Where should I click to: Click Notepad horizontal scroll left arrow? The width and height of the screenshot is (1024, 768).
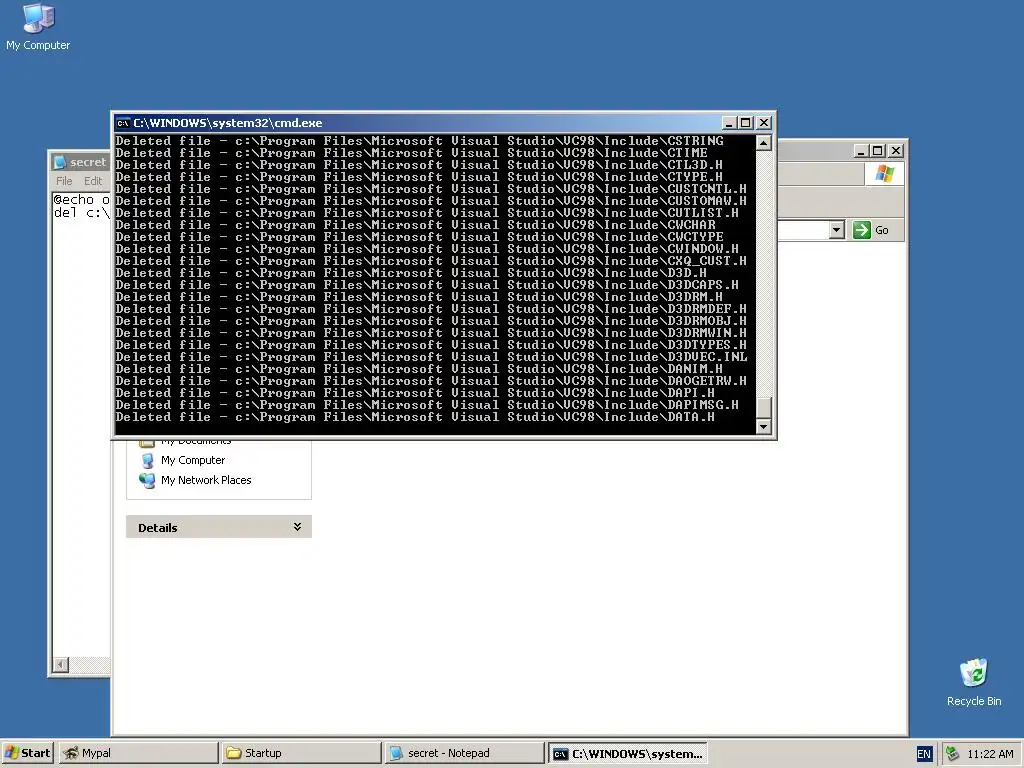61,664
